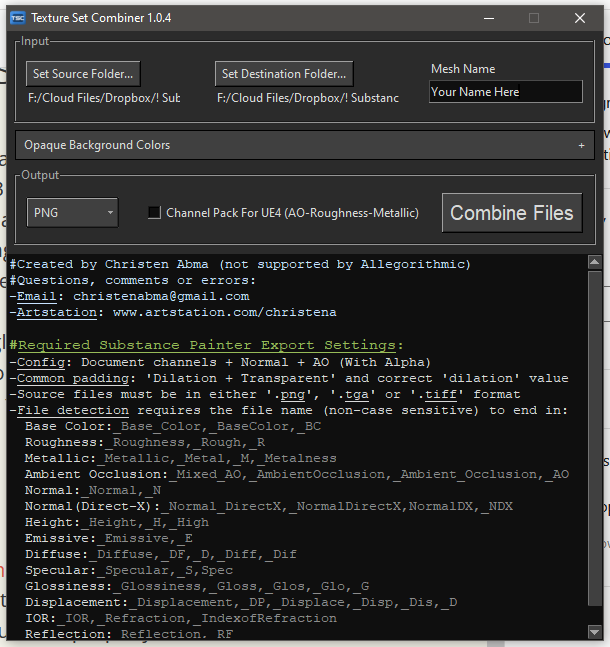
Task: Click the Required Substance Painter Export Settings heading
Action: [207, 345]
